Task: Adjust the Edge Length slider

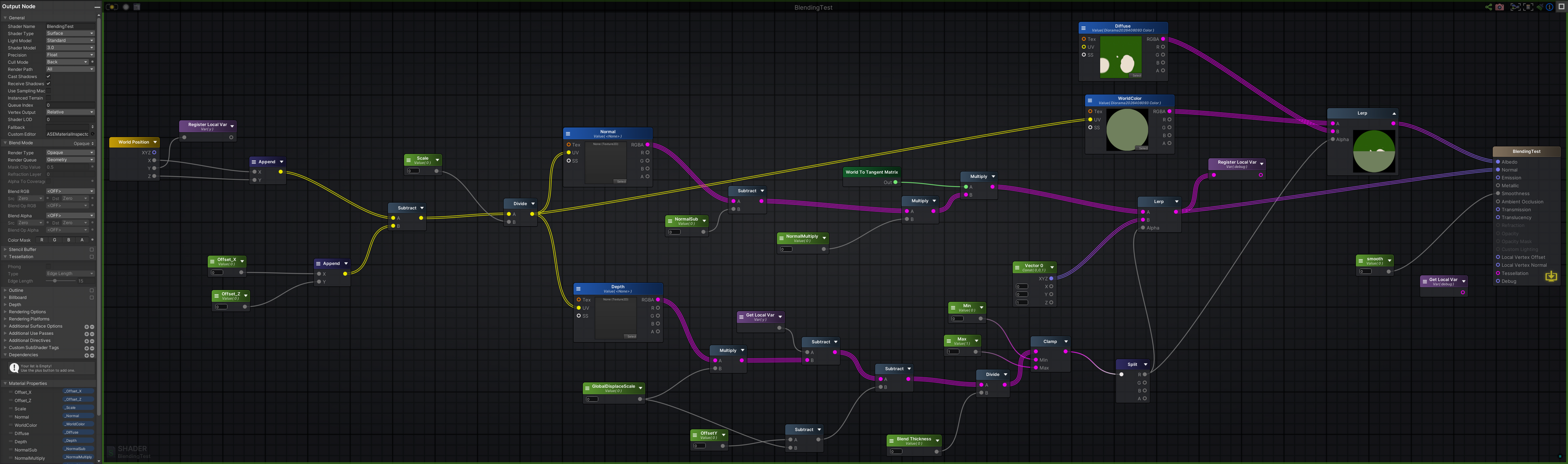Action: tap(60, 281)
